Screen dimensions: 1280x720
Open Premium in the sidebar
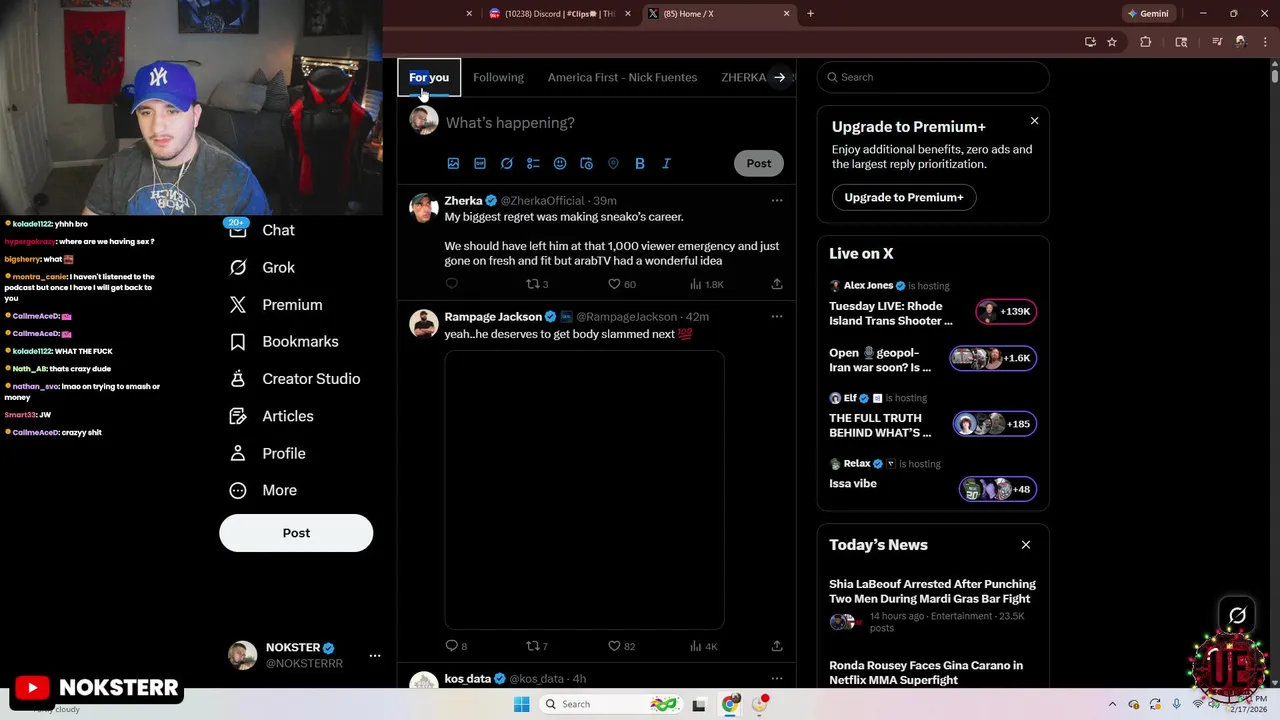(x=276, y=304)
